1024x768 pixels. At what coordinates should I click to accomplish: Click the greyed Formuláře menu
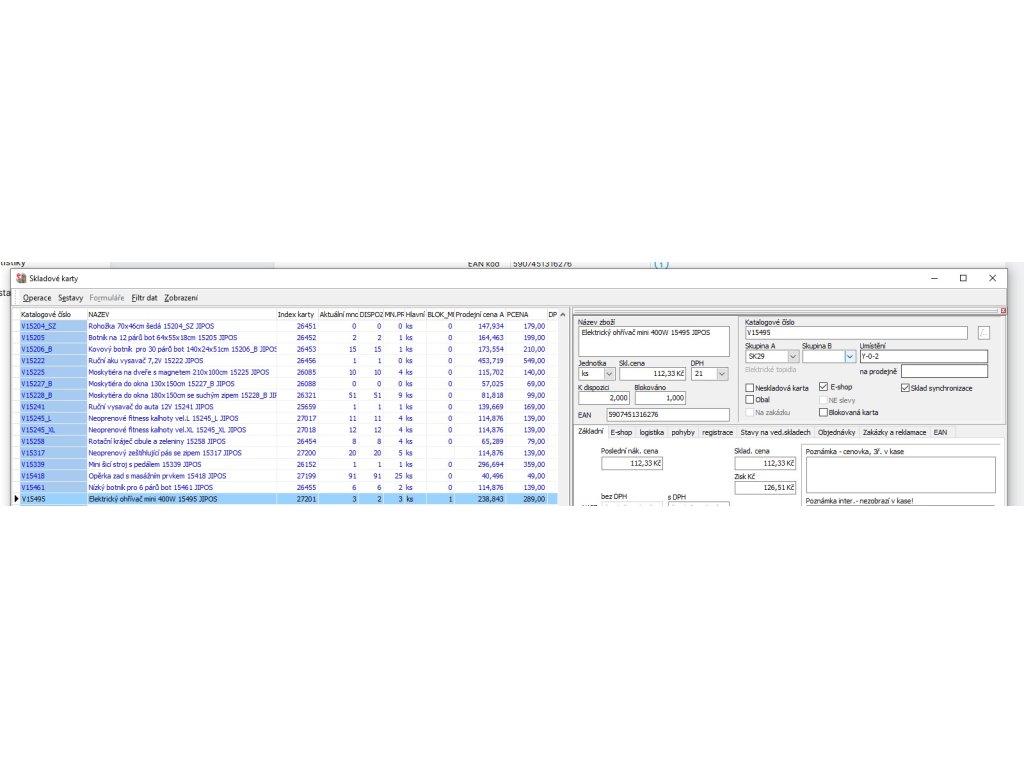pos(106,298)
